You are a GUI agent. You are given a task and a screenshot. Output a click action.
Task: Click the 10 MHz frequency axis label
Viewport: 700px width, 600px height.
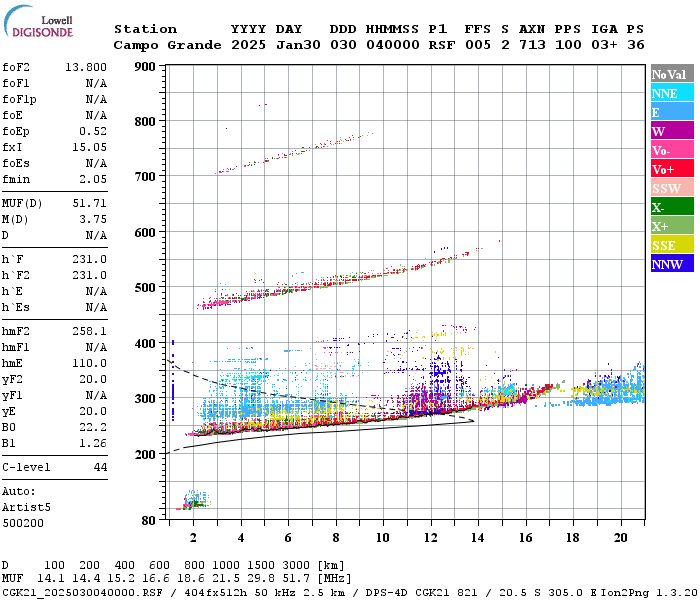[383, 538]
